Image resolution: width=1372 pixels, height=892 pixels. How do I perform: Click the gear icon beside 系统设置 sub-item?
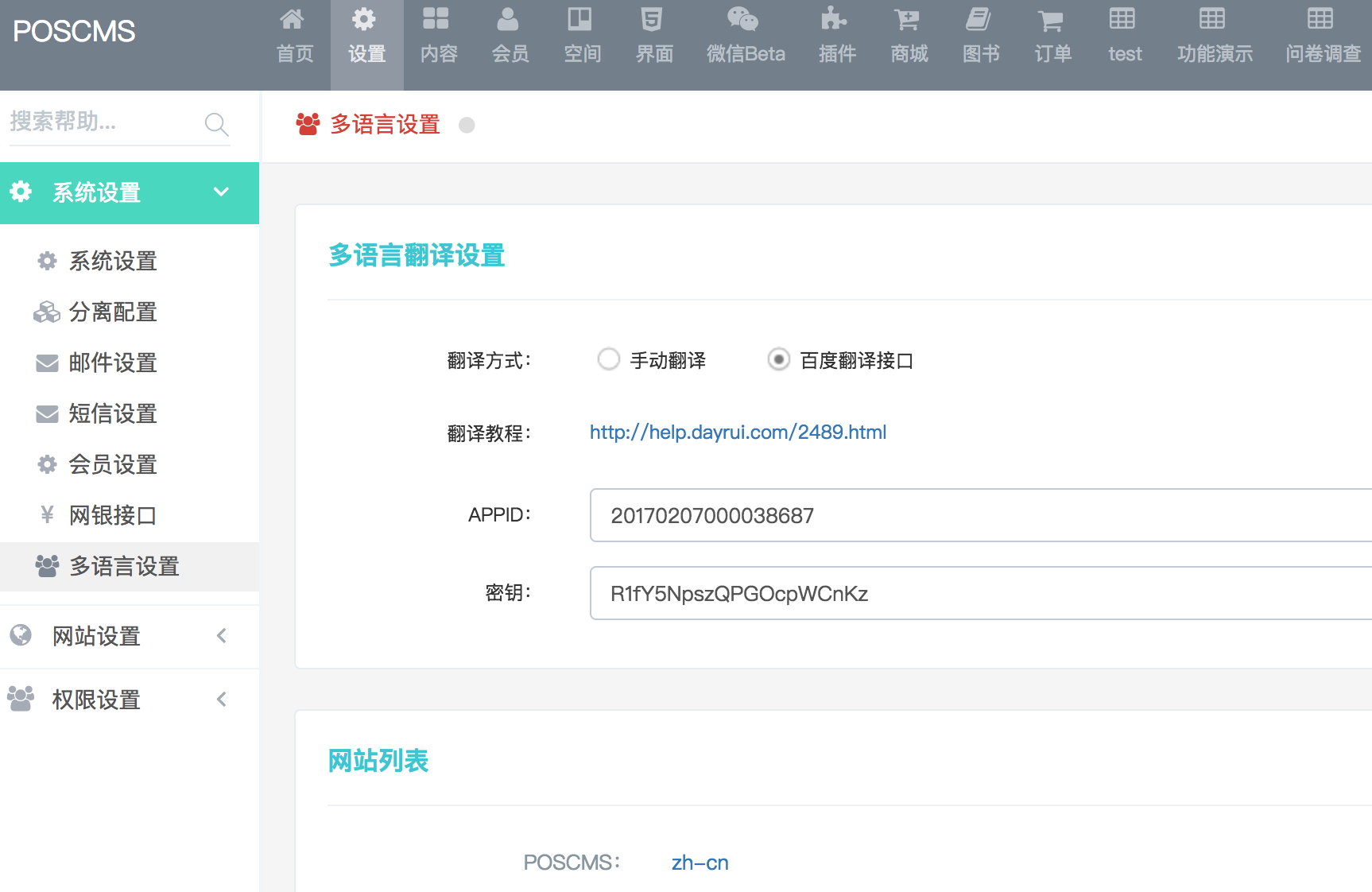(x=47, y=261)
